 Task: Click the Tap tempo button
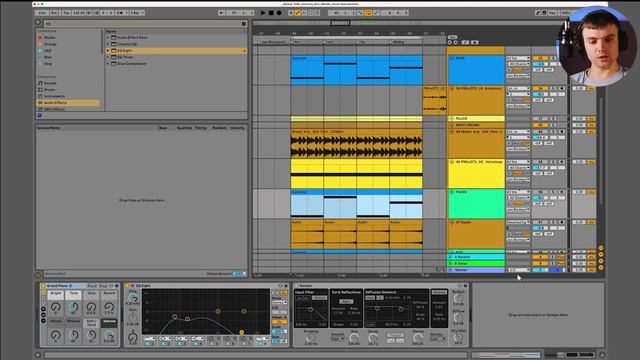(x=67, y=13)
